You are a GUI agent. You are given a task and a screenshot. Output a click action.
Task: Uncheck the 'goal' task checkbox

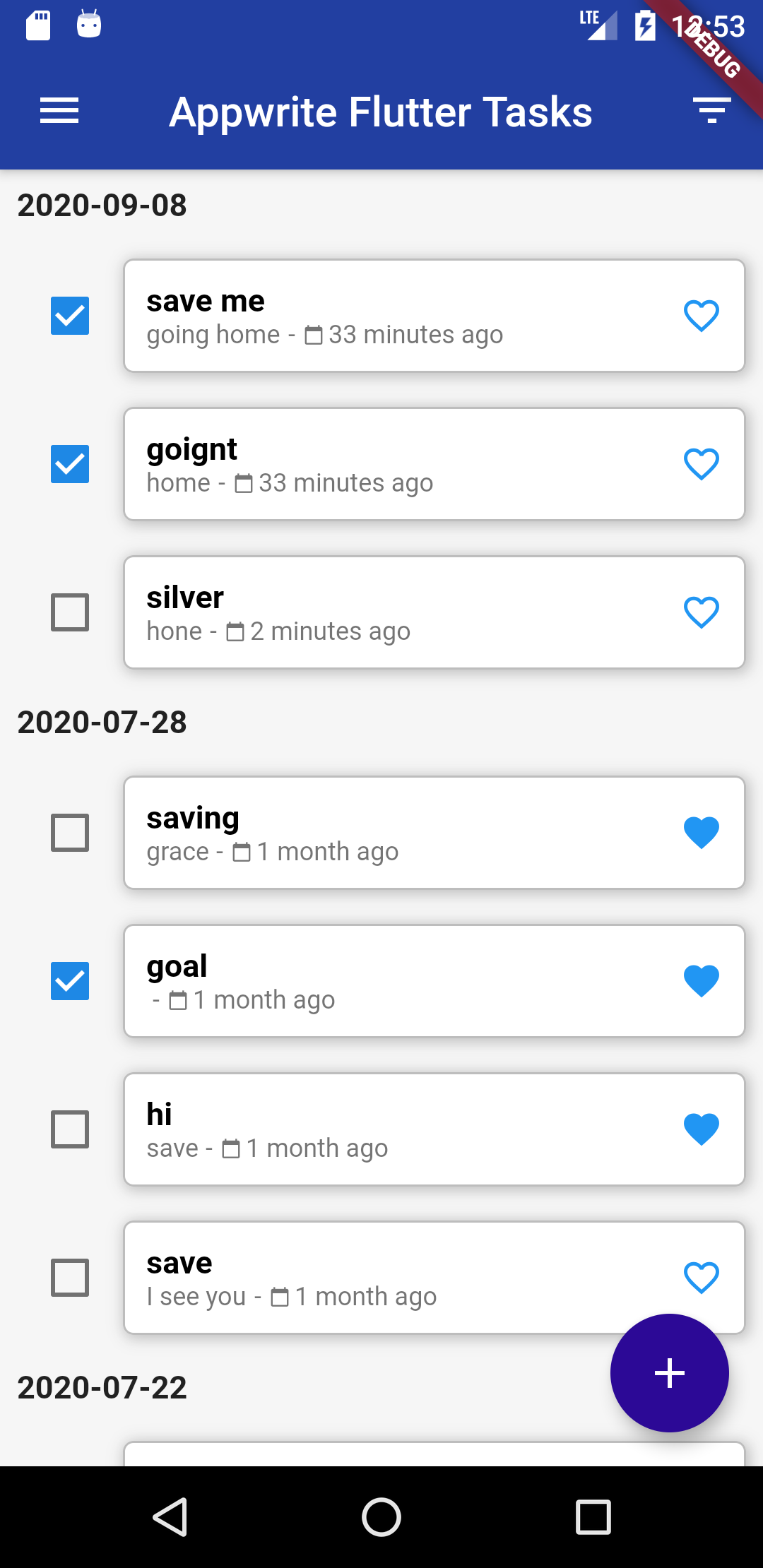(x=70, y=981)
